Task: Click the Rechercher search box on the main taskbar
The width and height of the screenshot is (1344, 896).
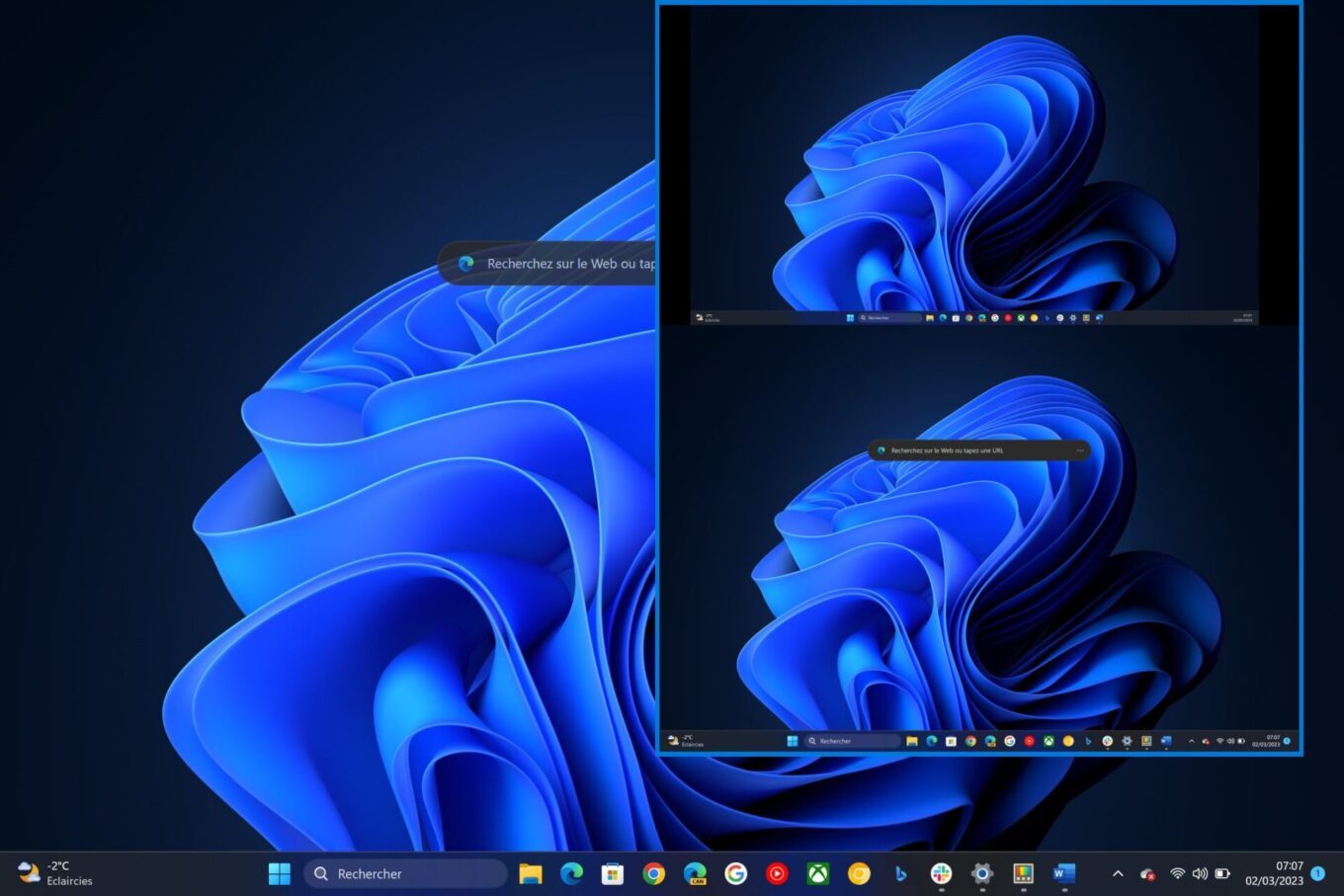Action: [x=405, y=873]
